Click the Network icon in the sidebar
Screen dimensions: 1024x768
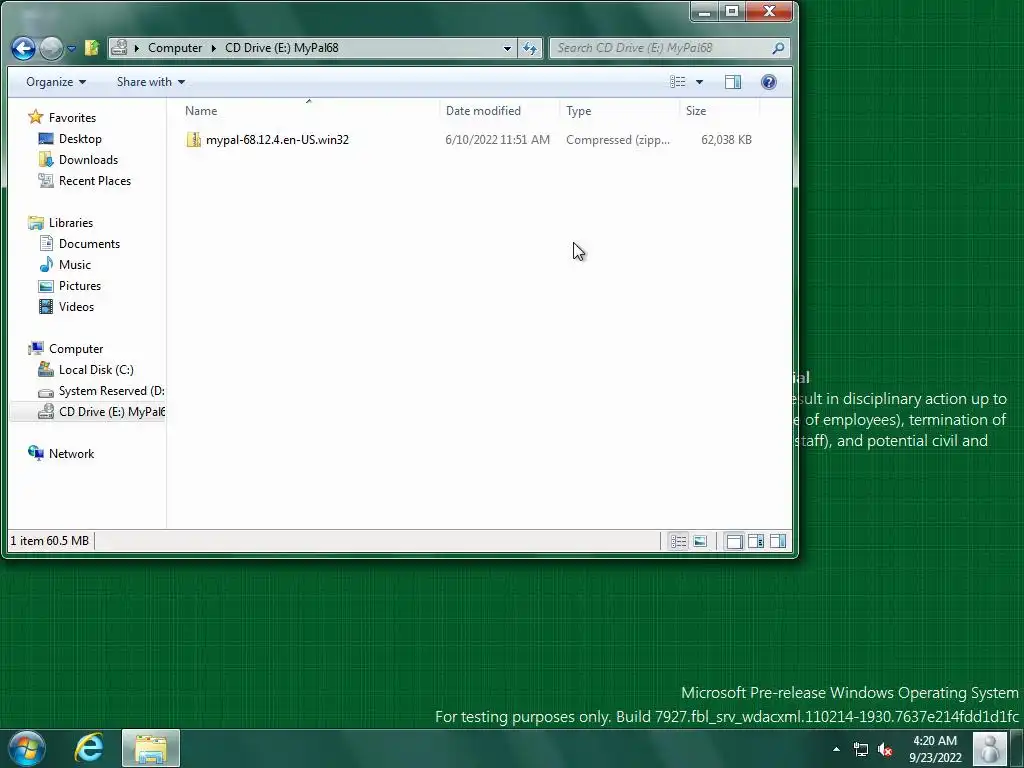coord(35,453)
